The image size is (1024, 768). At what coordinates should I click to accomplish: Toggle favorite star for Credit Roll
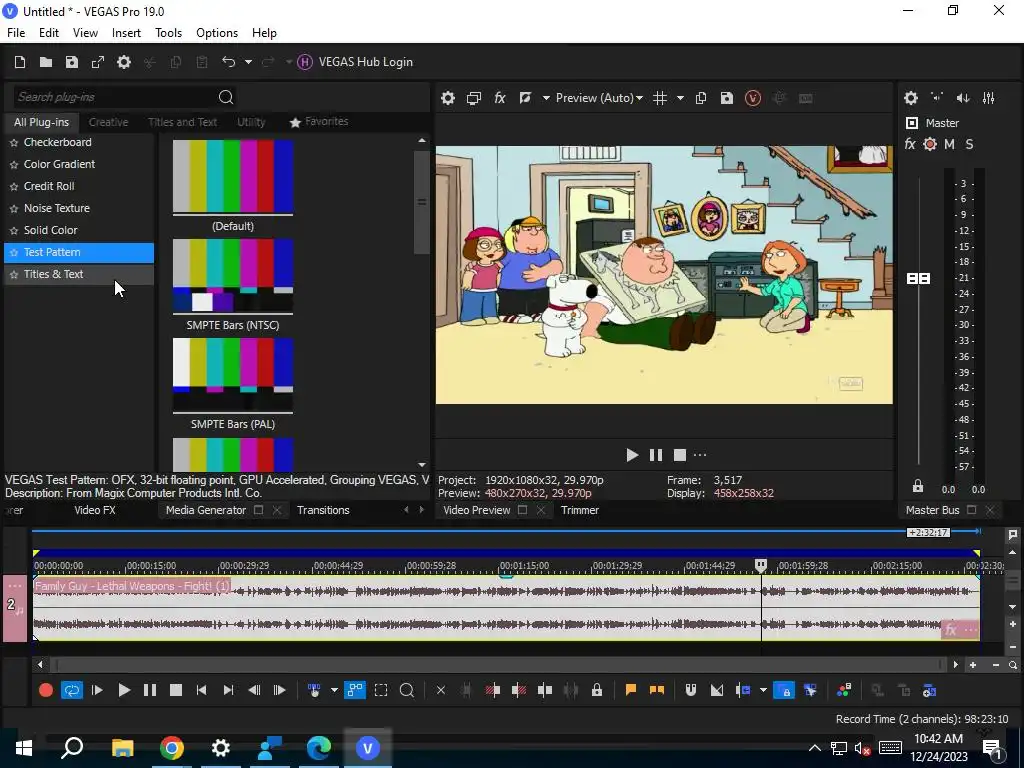[x=14, y=187]
